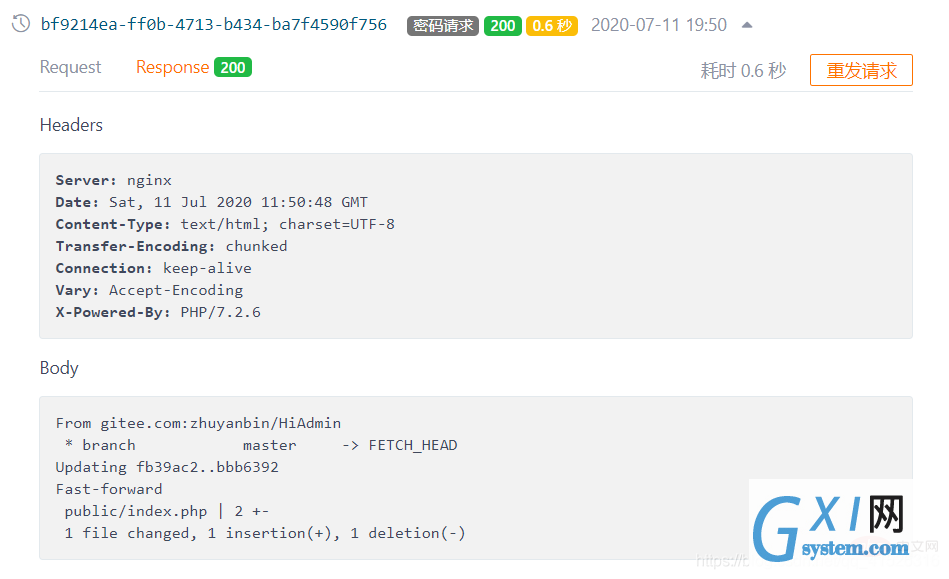This screenshot has width=949, height=579.
Task: Click the GXI 网 logo image
Action: 830,517
